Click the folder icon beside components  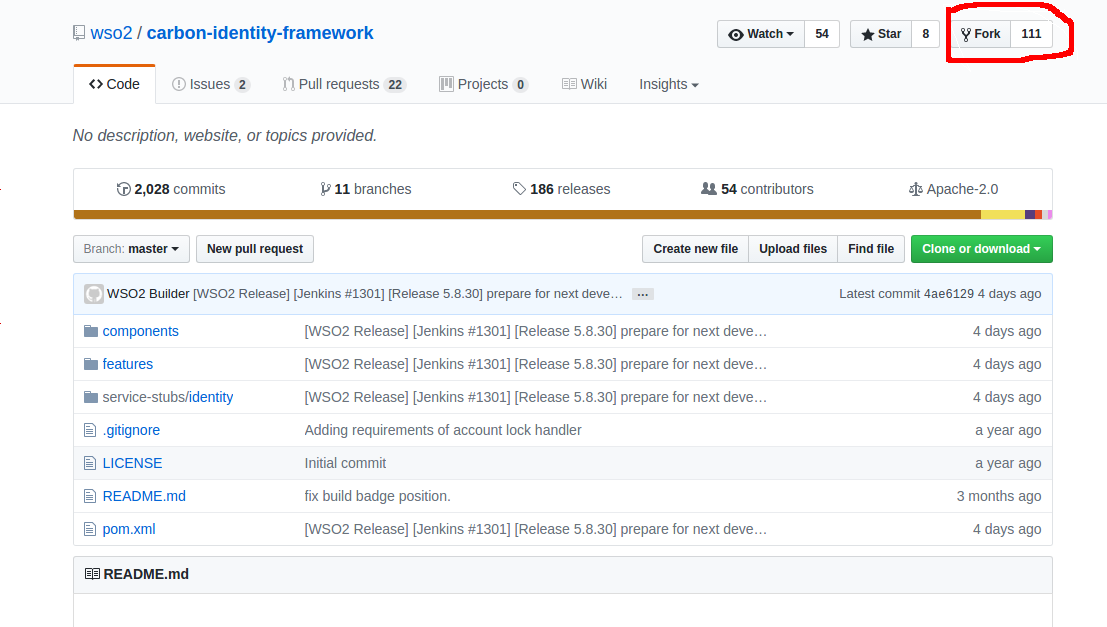click(90, 331)
